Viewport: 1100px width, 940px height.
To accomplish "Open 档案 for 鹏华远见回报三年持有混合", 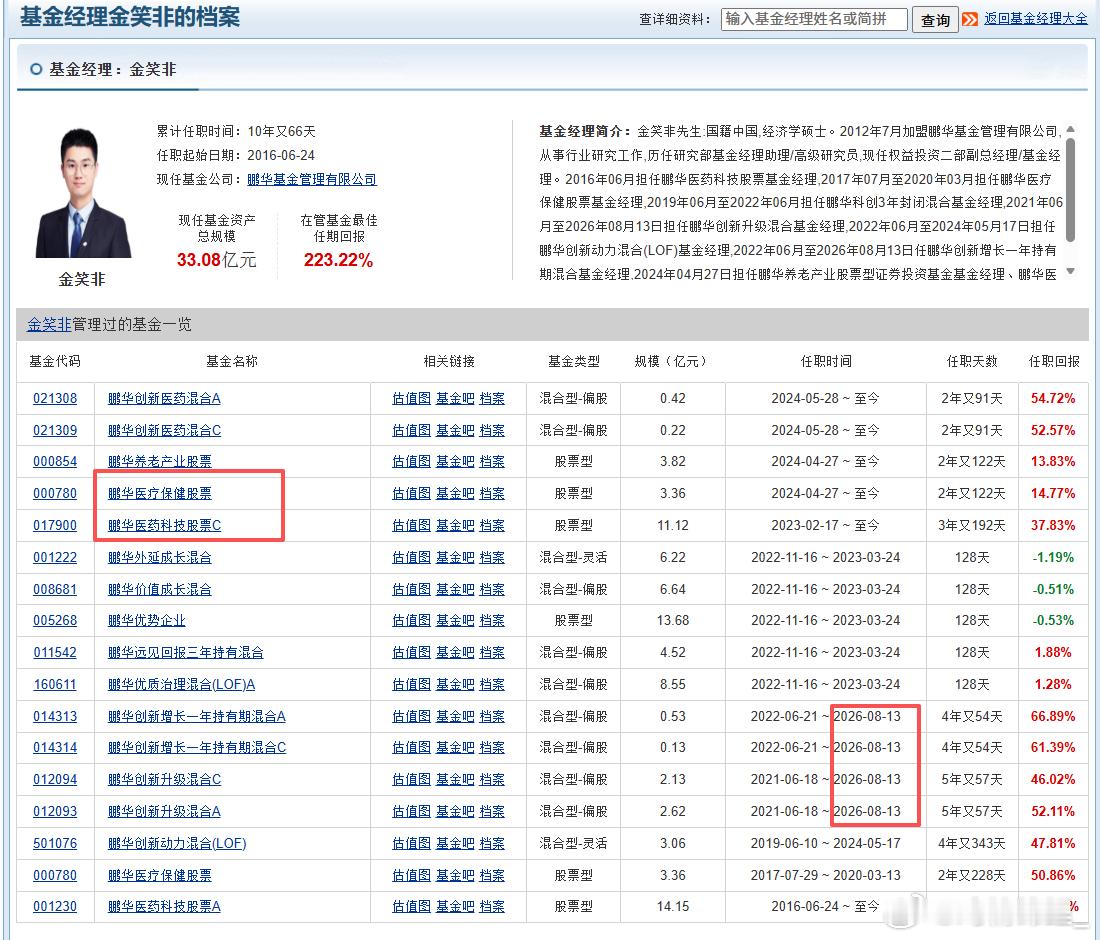I will [x=492, y=652].
